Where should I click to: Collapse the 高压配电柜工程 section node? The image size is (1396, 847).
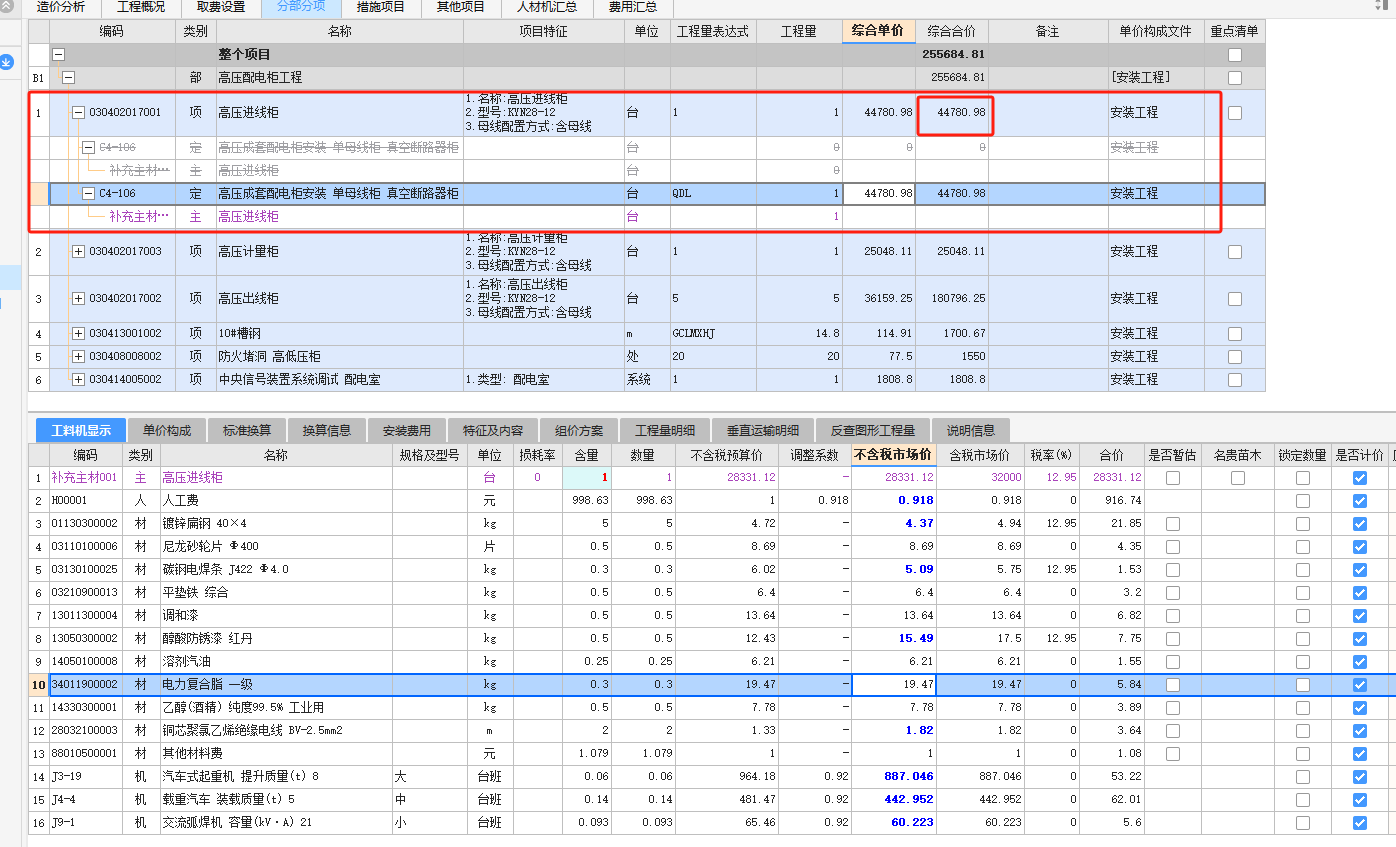click(68, 77)
